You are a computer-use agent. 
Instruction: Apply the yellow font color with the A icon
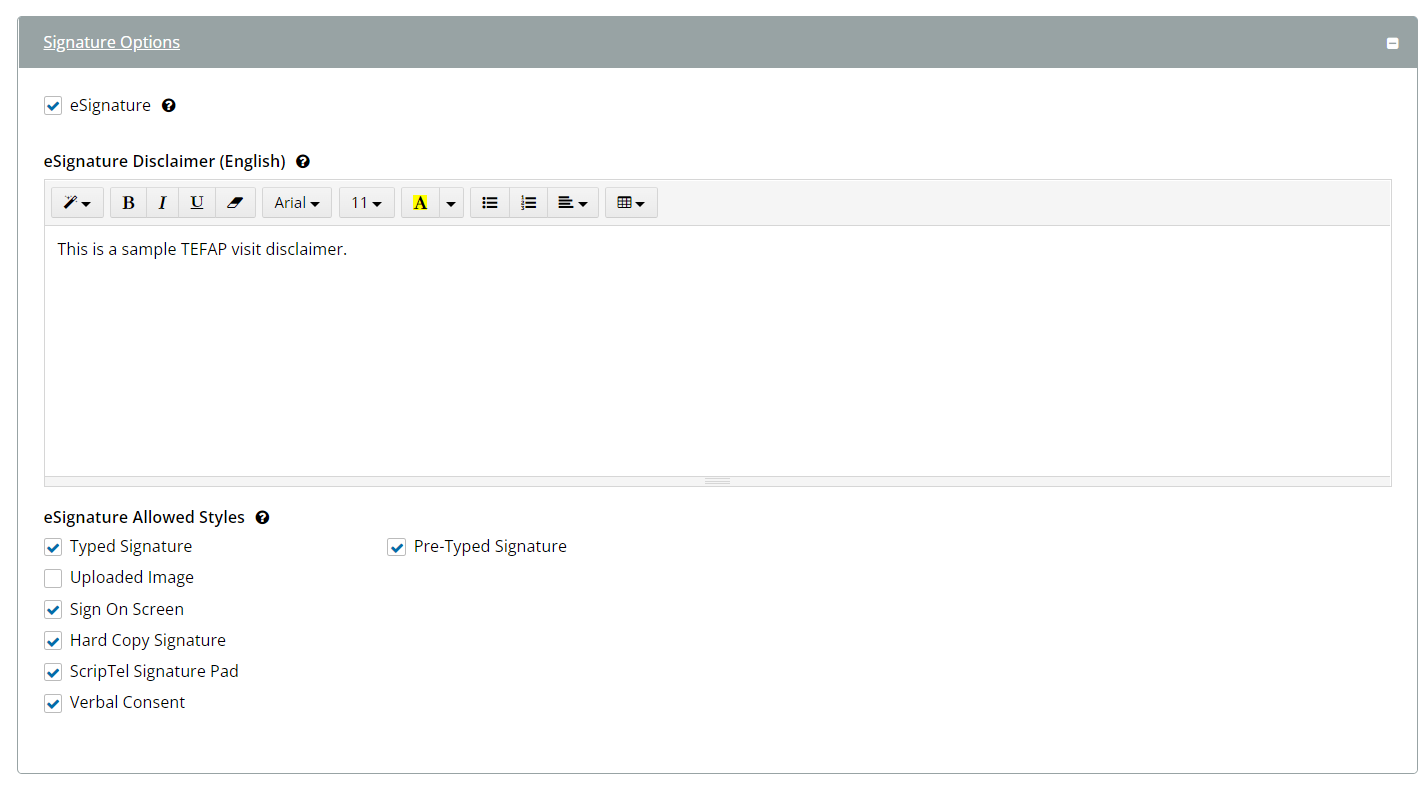click(x=420, y=202)
